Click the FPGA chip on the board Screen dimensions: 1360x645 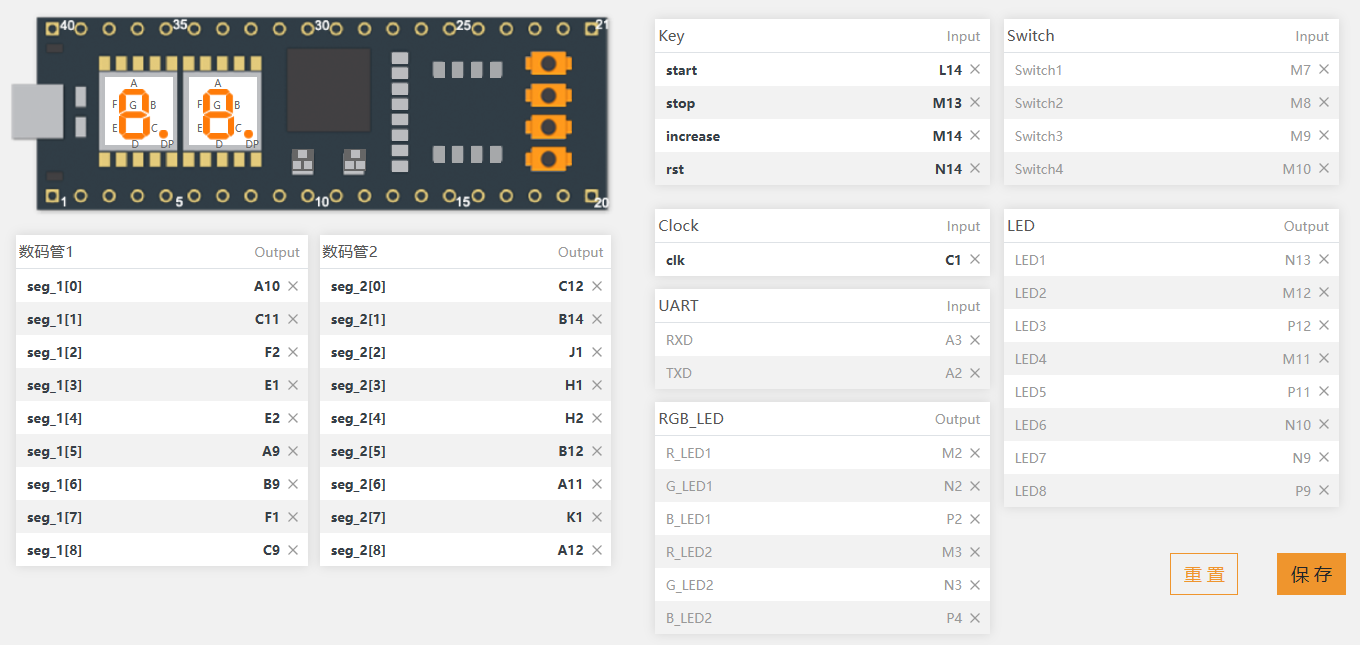[x=329, y=90]
